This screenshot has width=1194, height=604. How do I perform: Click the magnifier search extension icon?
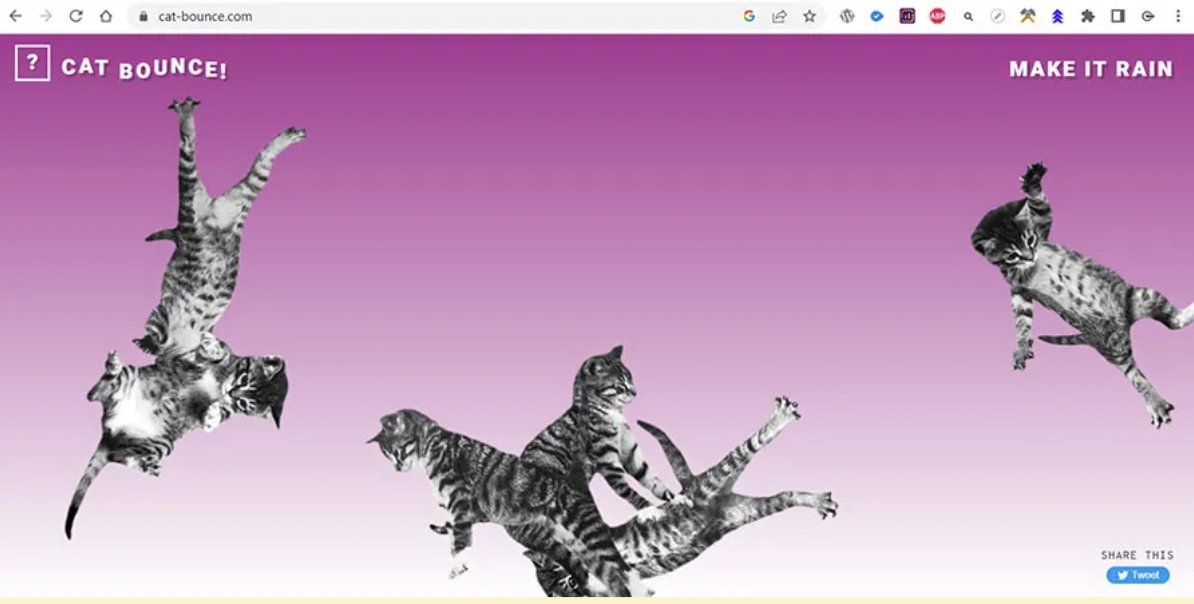pos(966,16)
